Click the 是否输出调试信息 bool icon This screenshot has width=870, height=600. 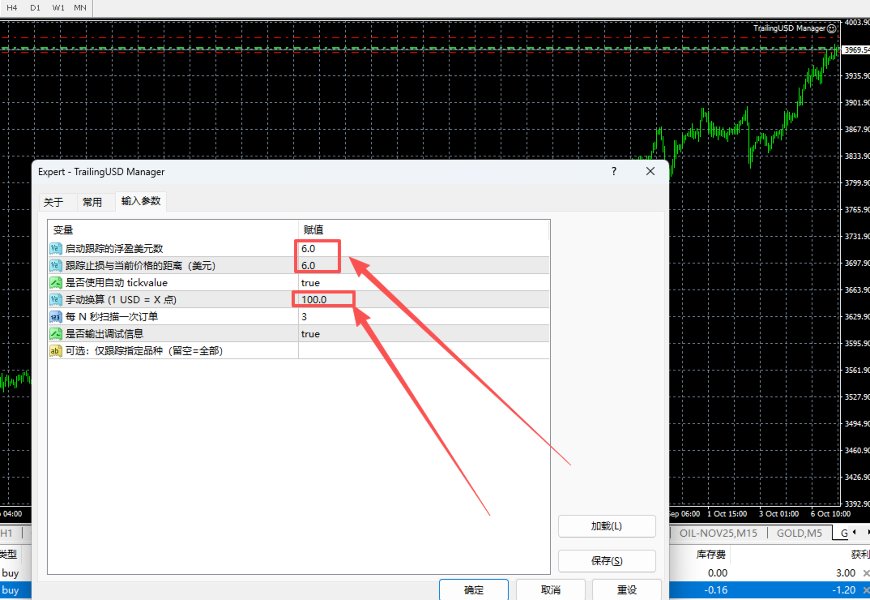(x=55, y=334)
